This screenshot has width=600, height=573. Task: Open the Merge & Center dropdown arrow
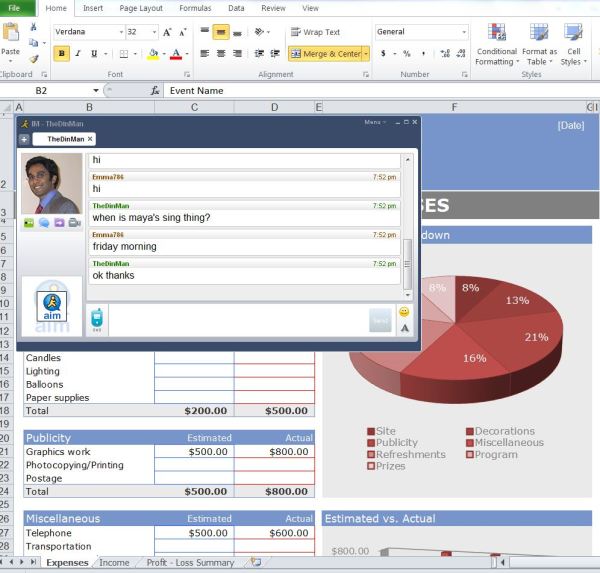point(366,54)
